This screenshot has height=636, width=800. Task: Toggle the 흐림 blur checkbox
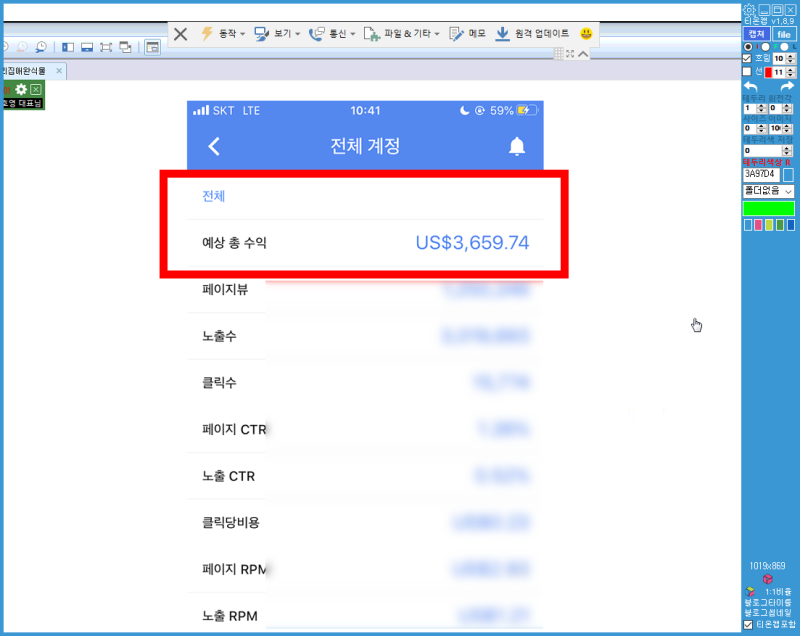[747, 59]
